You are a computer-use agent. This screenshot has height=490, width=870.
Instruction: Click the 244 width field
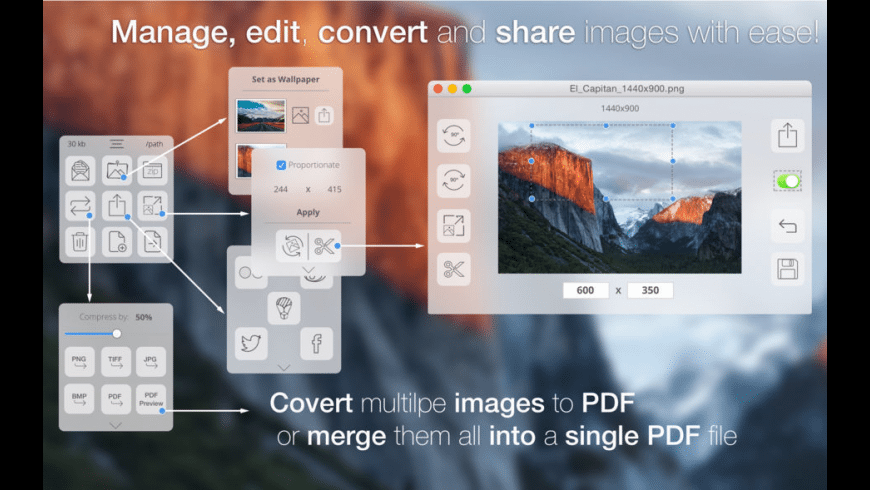click(x=281, y=189)
